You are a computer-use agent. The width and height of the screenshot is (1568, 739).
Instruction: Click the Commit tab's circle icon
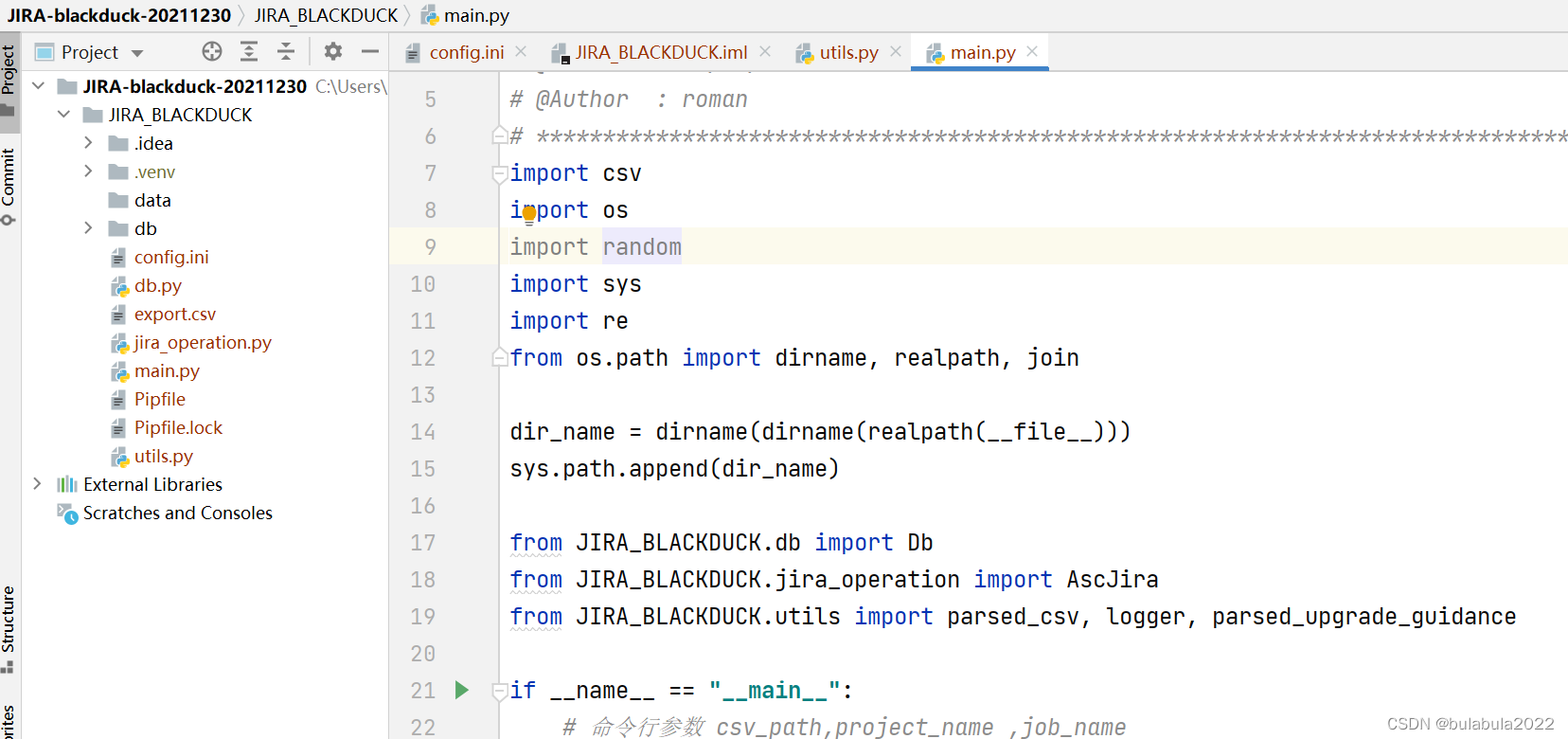tap(8, 220)
